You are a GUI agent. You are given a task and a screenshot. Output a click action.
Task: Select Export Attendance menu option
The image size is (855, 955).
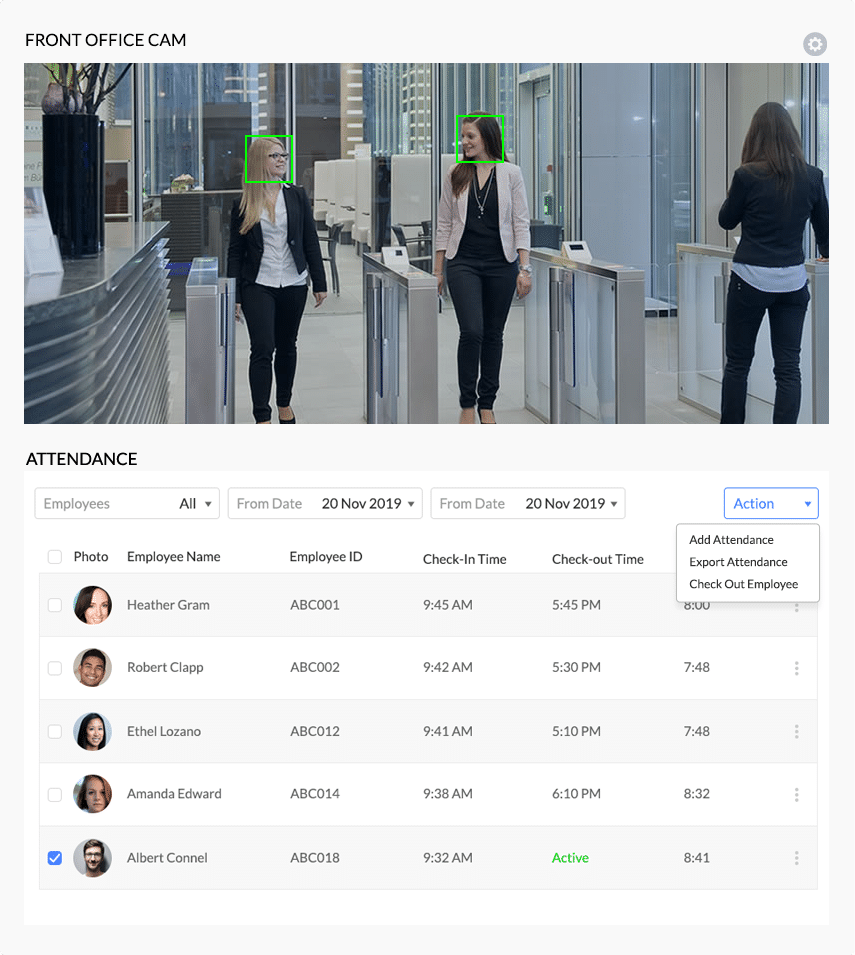[x=738, y=562]
